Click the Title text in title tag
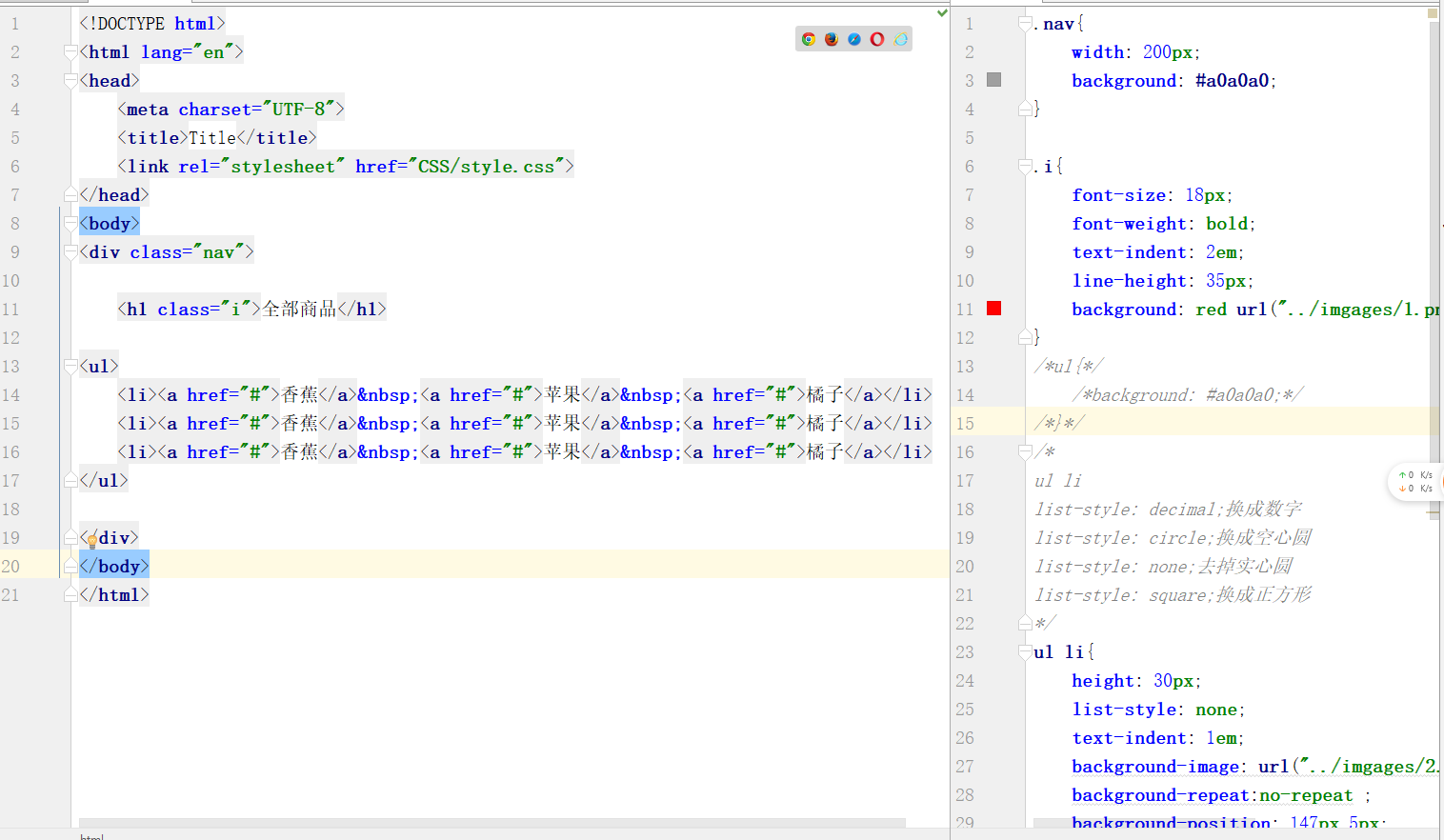The width and height of the screenshot is (1444, 840). [x=212, y=137]
